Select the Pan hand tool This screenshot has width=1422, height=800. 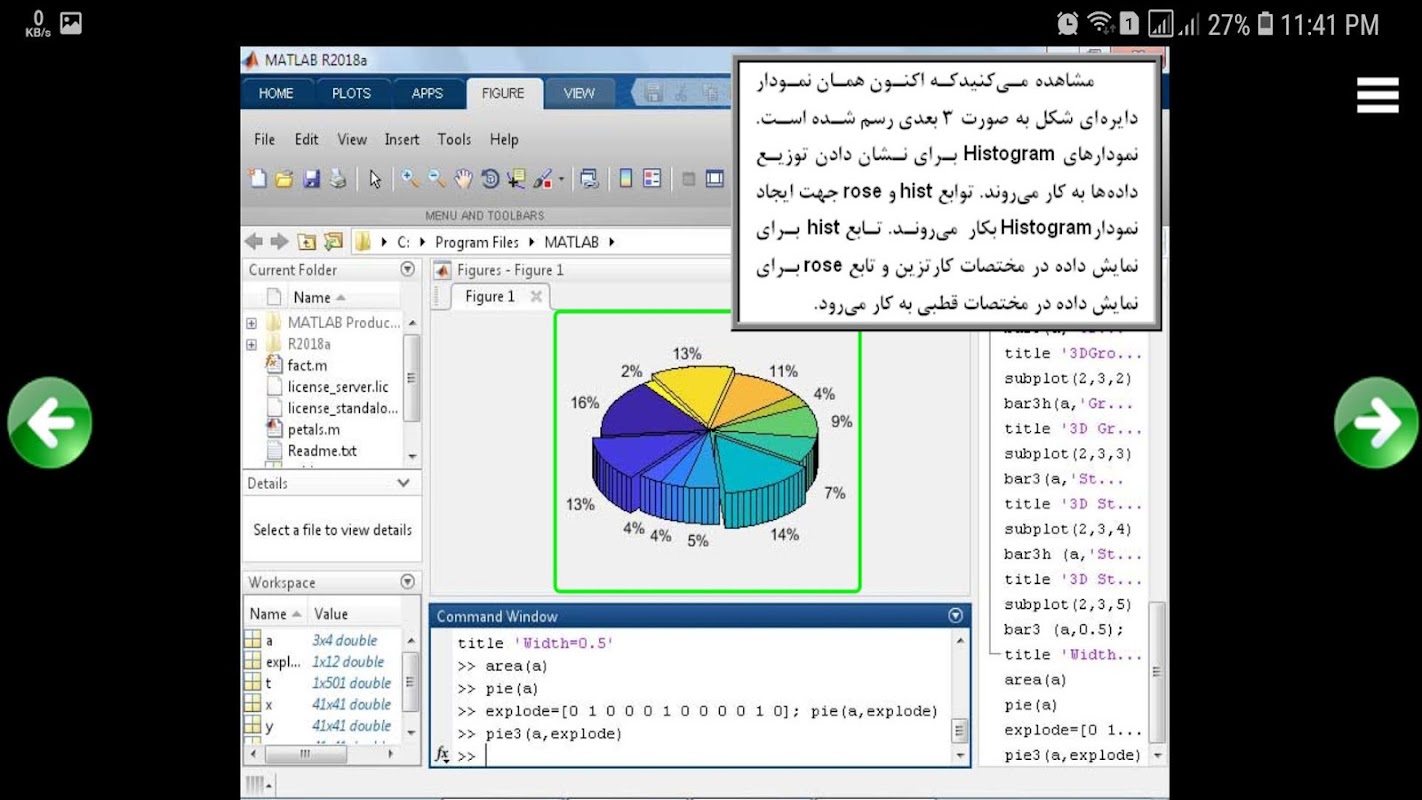click(x=463, y=179)
